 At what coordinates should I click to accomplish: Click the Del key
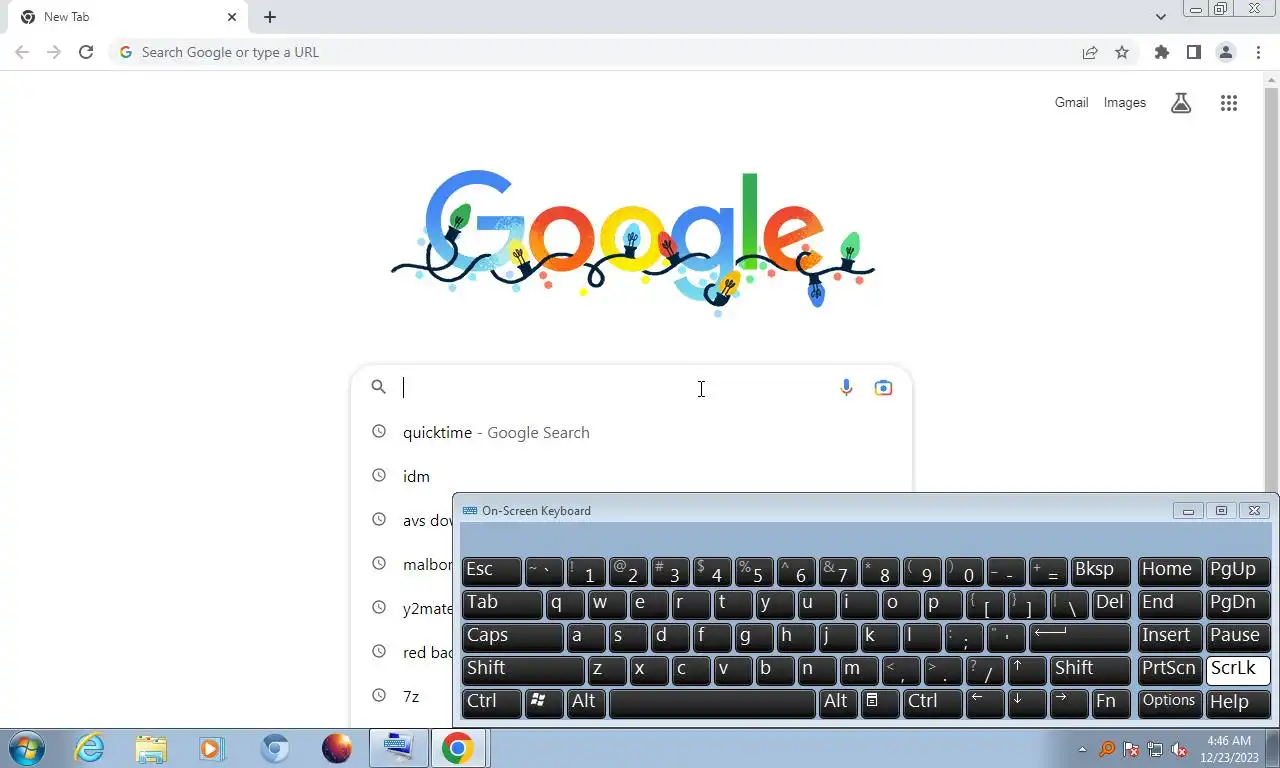click(1111, 603)
